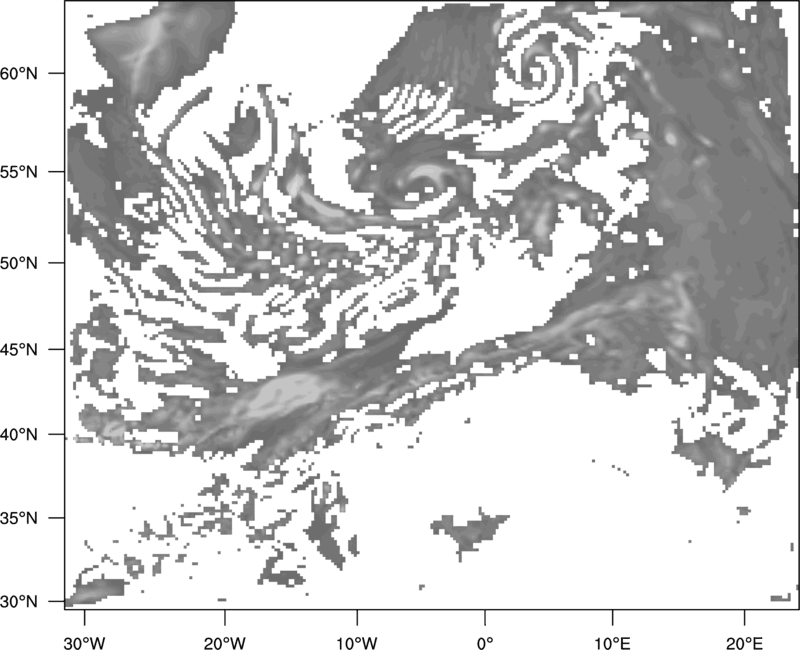Click the 40°N latitude label
This screenshot has width=800, height=650.
19,435
